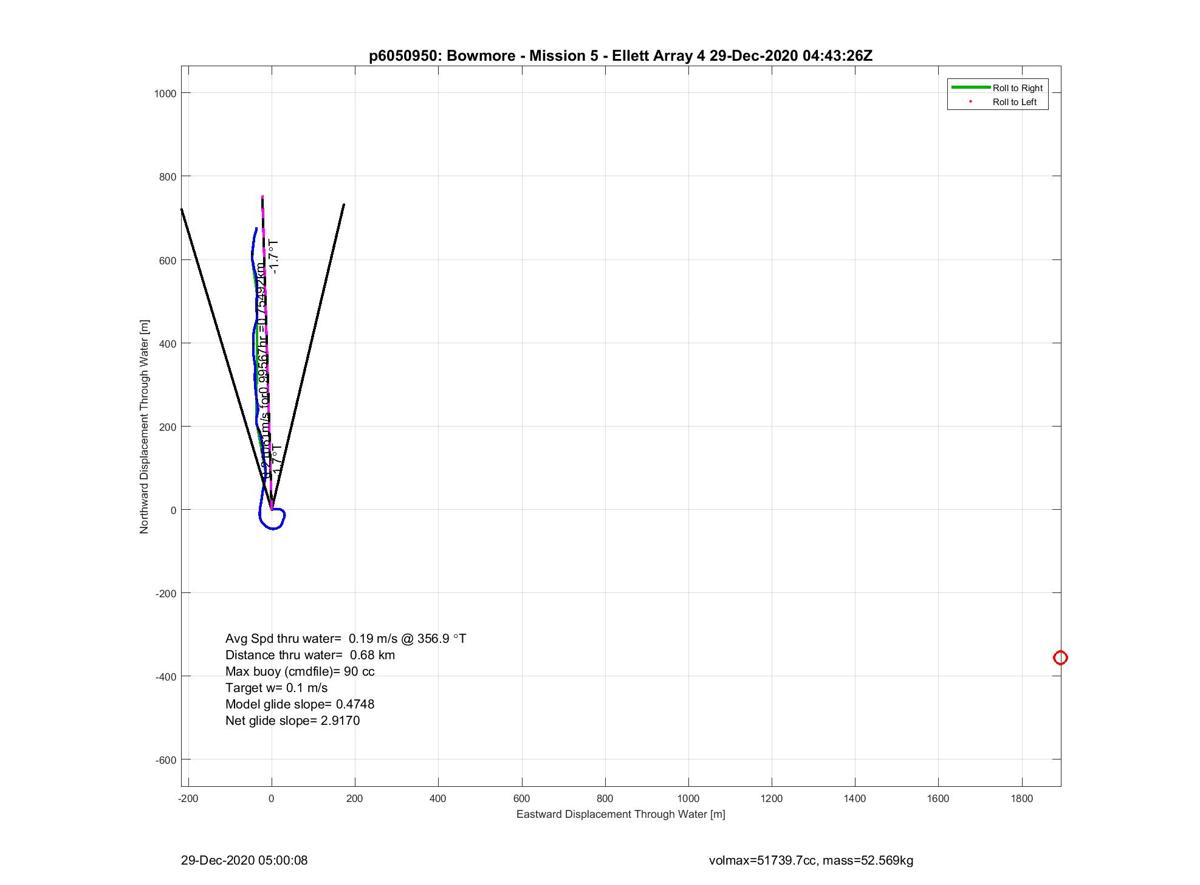Click 'Max buoy (cmdfile)= 90 cc' text
This screenshot has width=1200, height=885.
point(300,671)
